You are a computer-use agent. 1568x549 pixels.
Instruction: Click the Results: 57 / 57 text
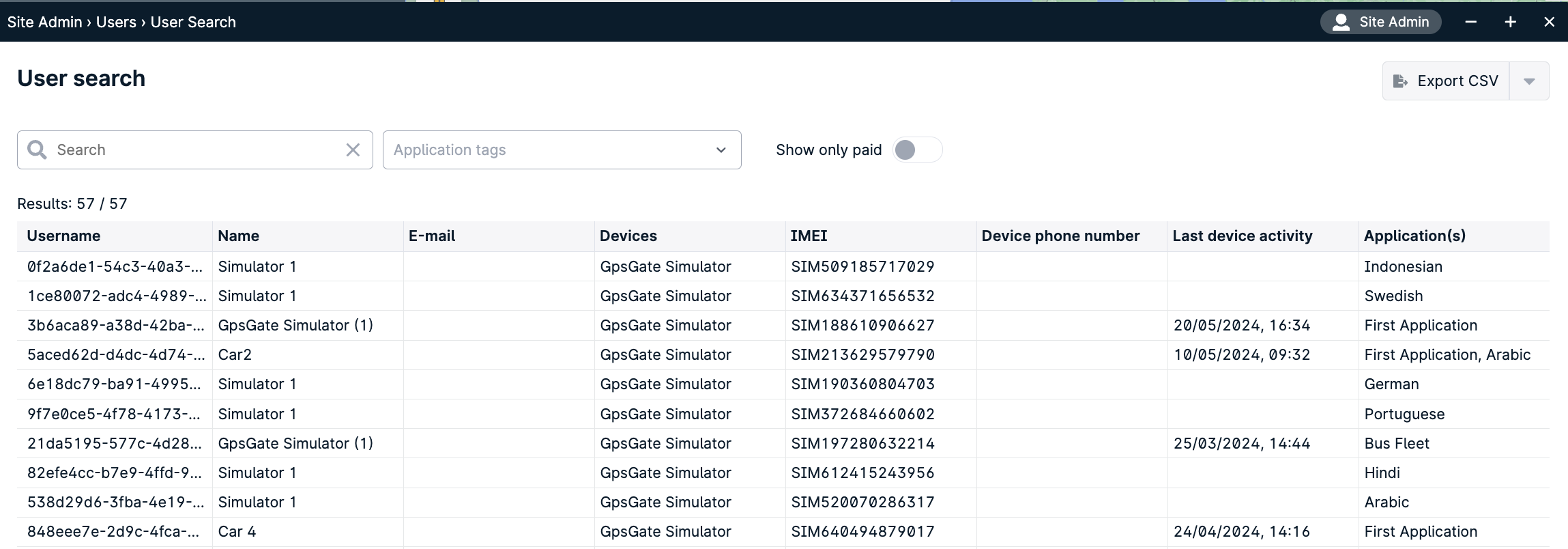point(72,203)
